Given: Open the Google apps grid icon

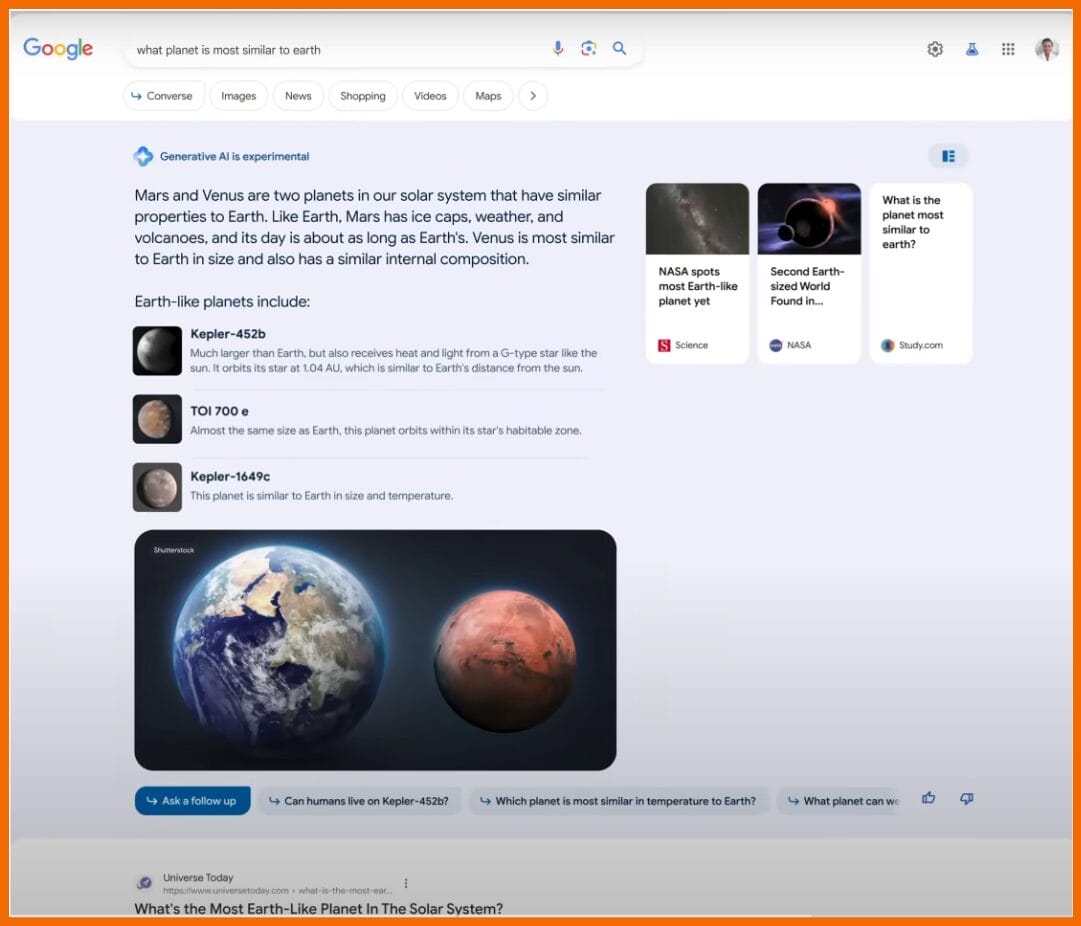Looking at the screenshot, I should point(1008,48).
